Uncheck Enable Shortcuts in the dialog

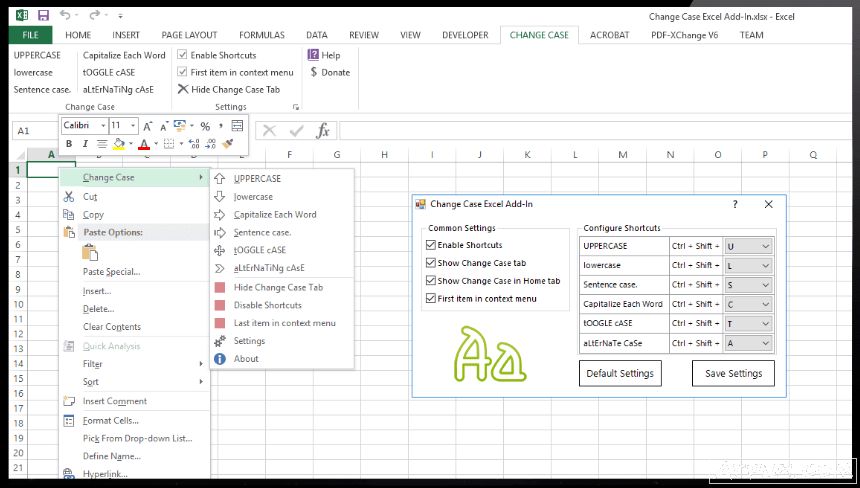(x=431, y=245)
